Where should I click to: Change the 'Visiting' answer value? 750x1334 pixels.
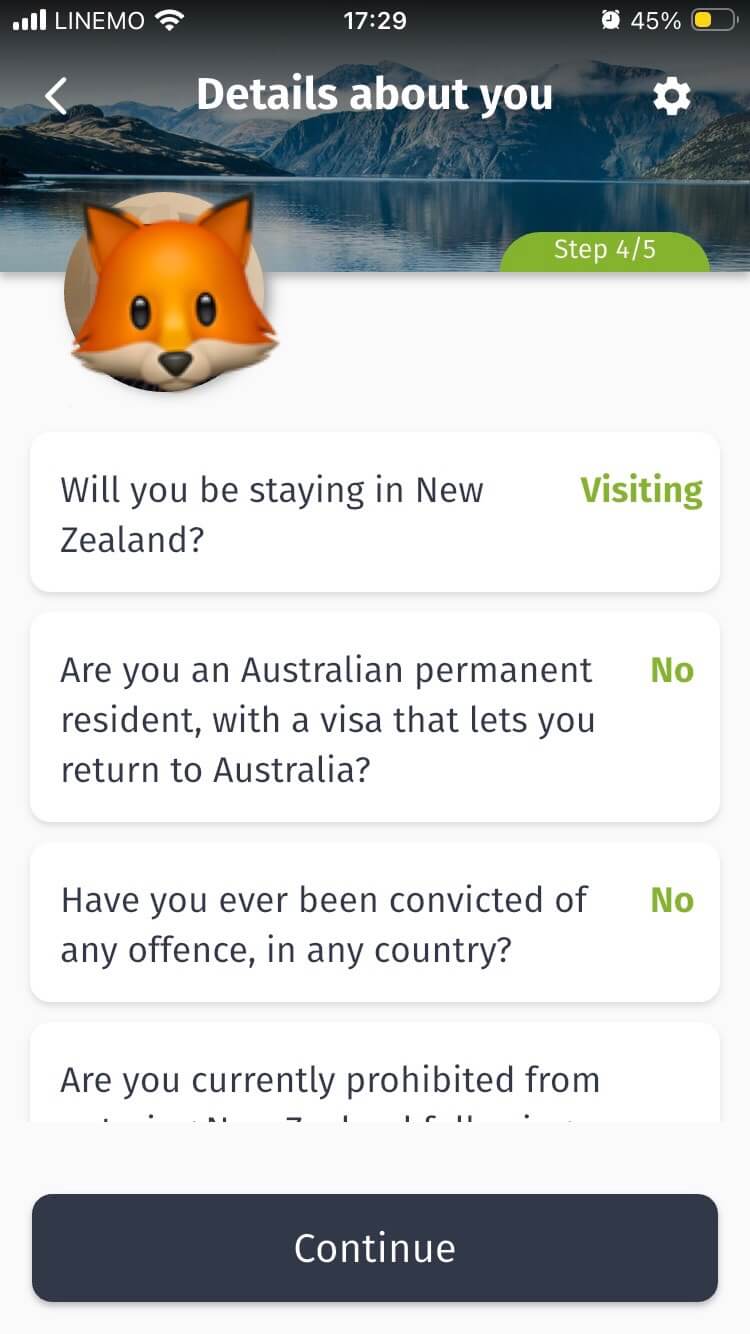tap(641, 490)
